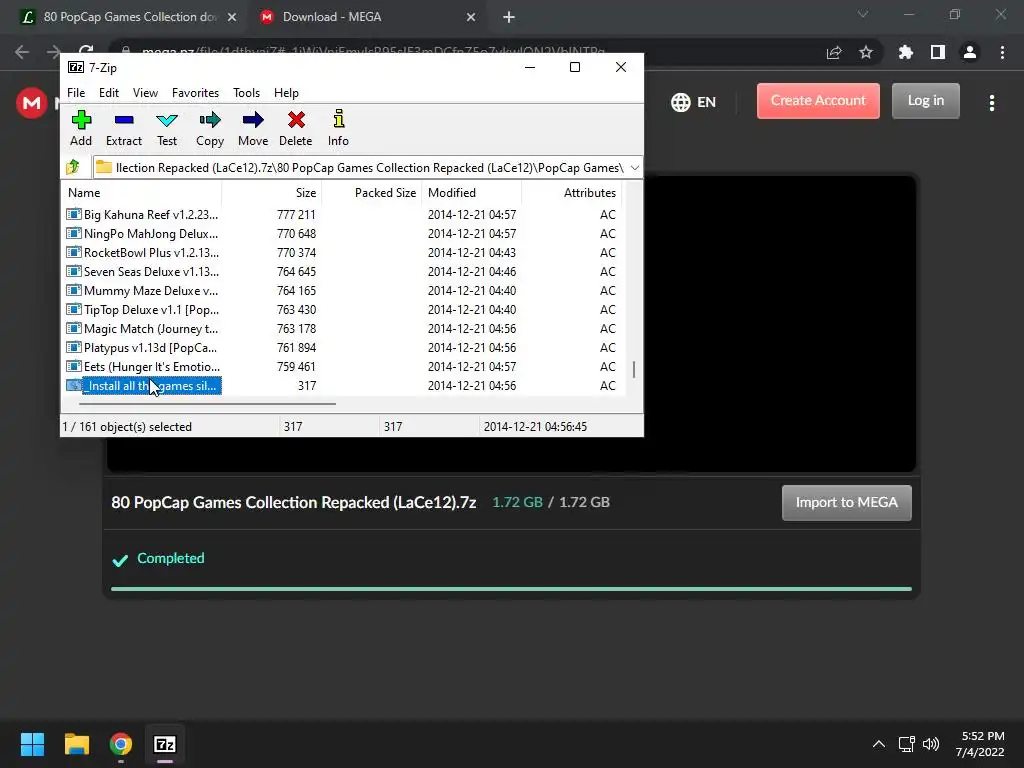Open Chrome three-dot menu
The height and width of the screenshot is (768, 1024).
(x=1002, y=52)
